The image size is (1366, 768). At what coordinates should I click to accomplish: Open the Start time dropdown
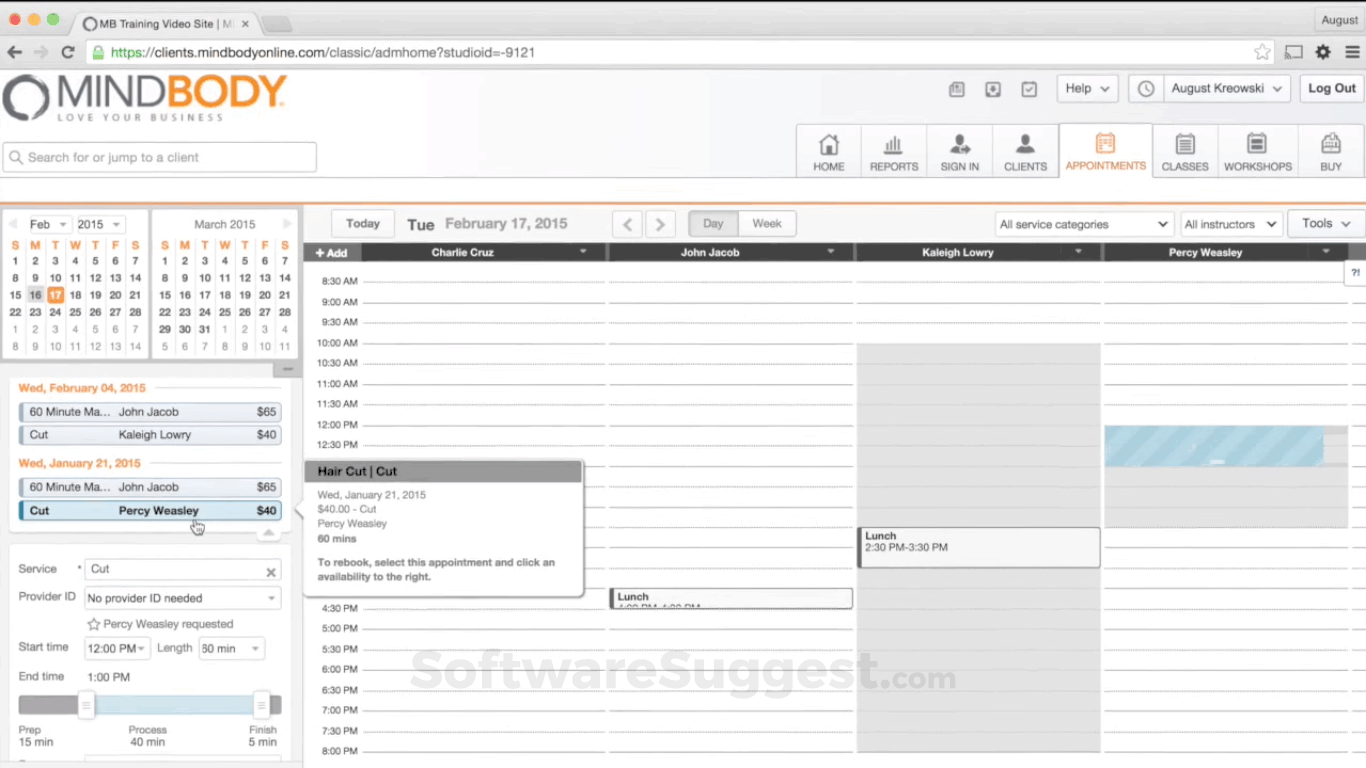coord(117,649)
